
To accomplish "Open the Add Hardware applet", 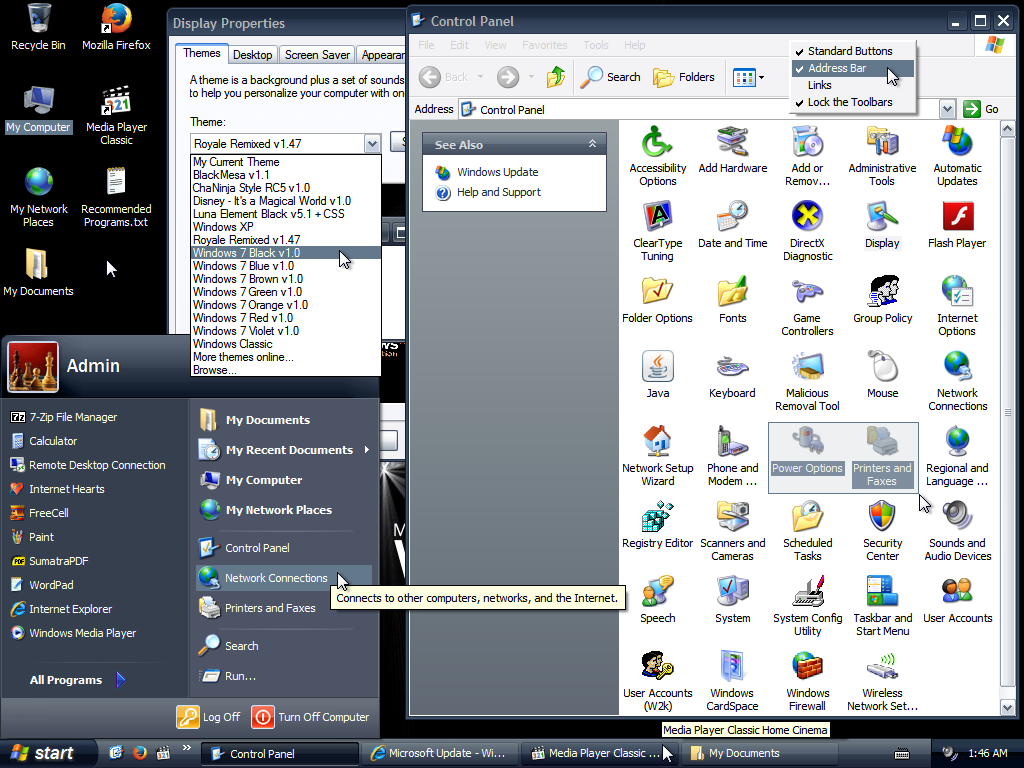I will click(x=732, y=150).
